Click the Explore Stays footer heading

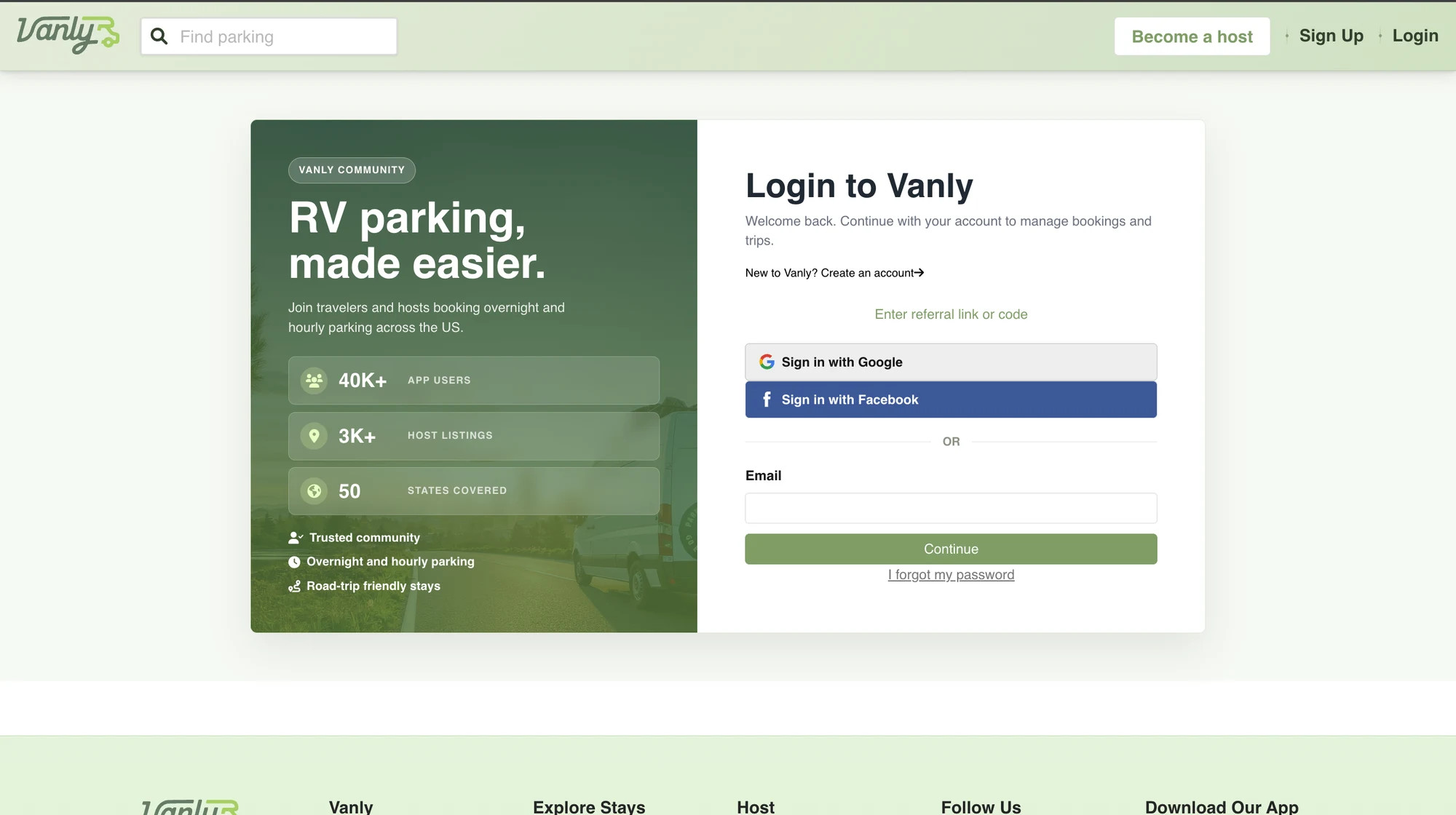point(589,807)
